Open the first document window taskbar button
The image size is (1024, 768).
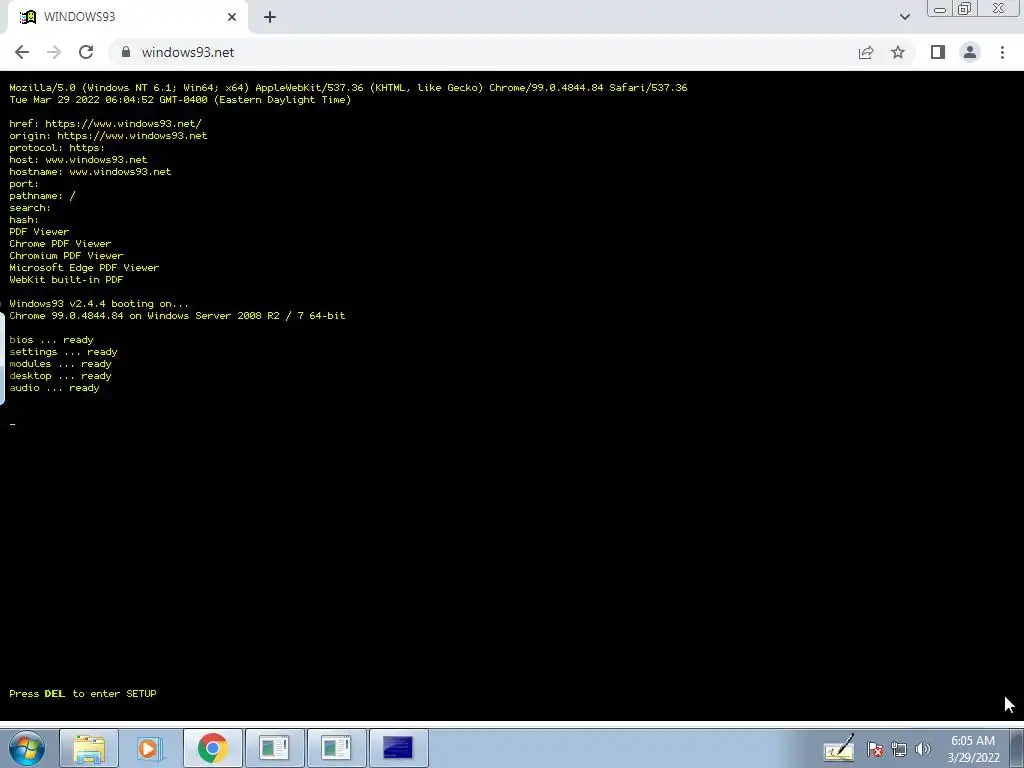[x=274, y=748]
